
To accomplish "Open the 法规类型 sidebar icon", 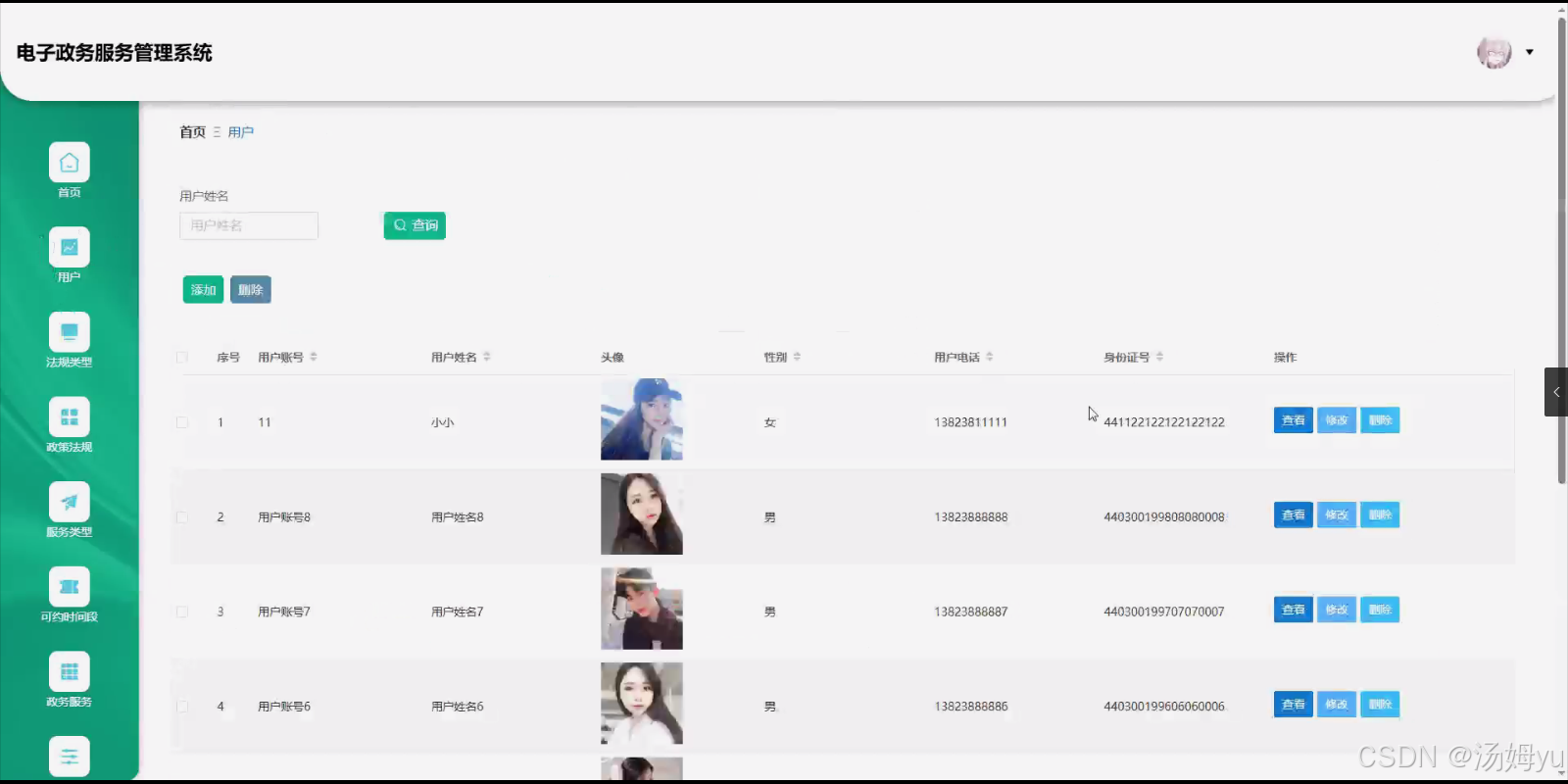I will (69, 332).
